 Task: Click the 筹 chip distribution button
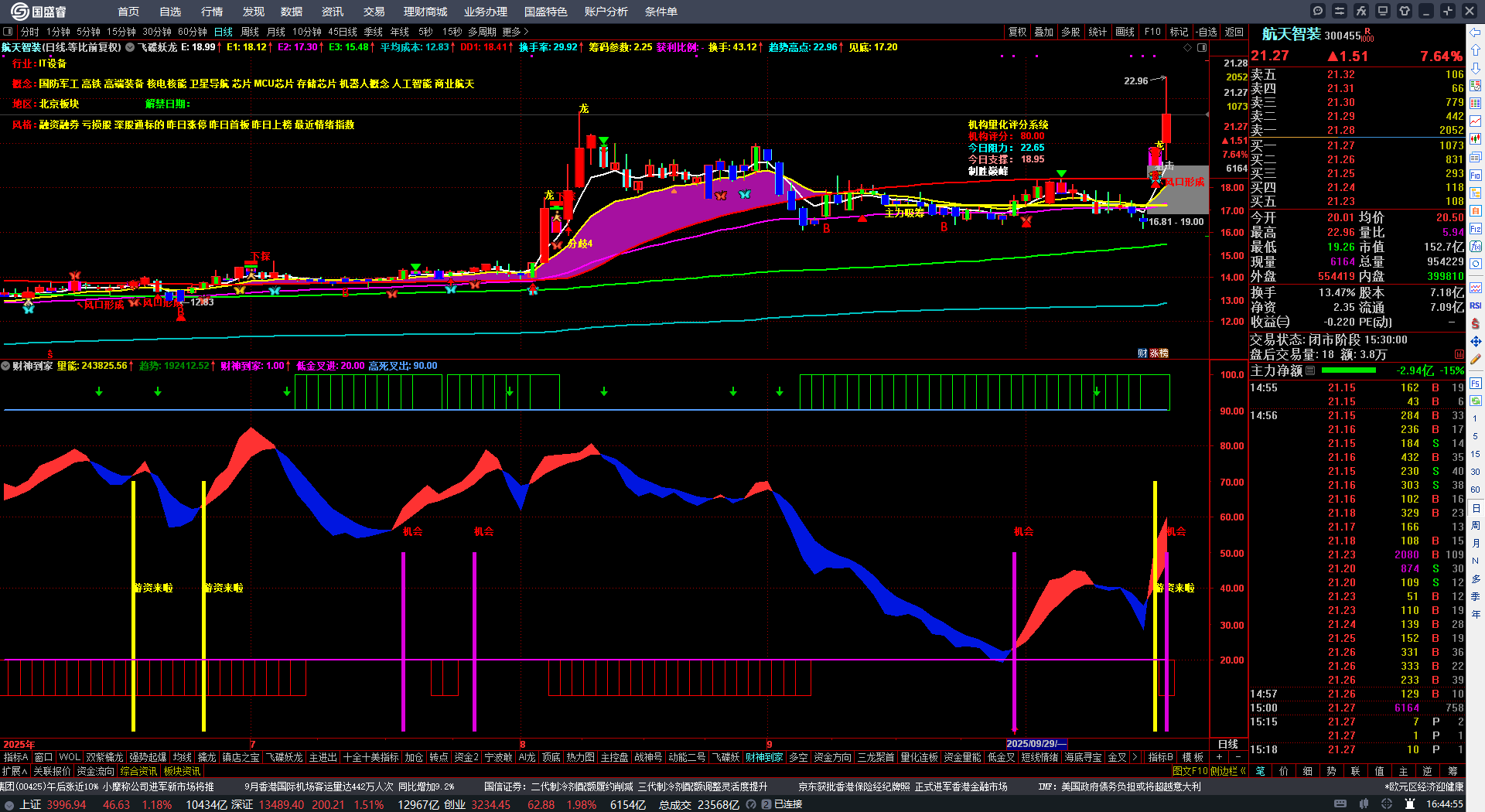click(x=1453, y=771)
